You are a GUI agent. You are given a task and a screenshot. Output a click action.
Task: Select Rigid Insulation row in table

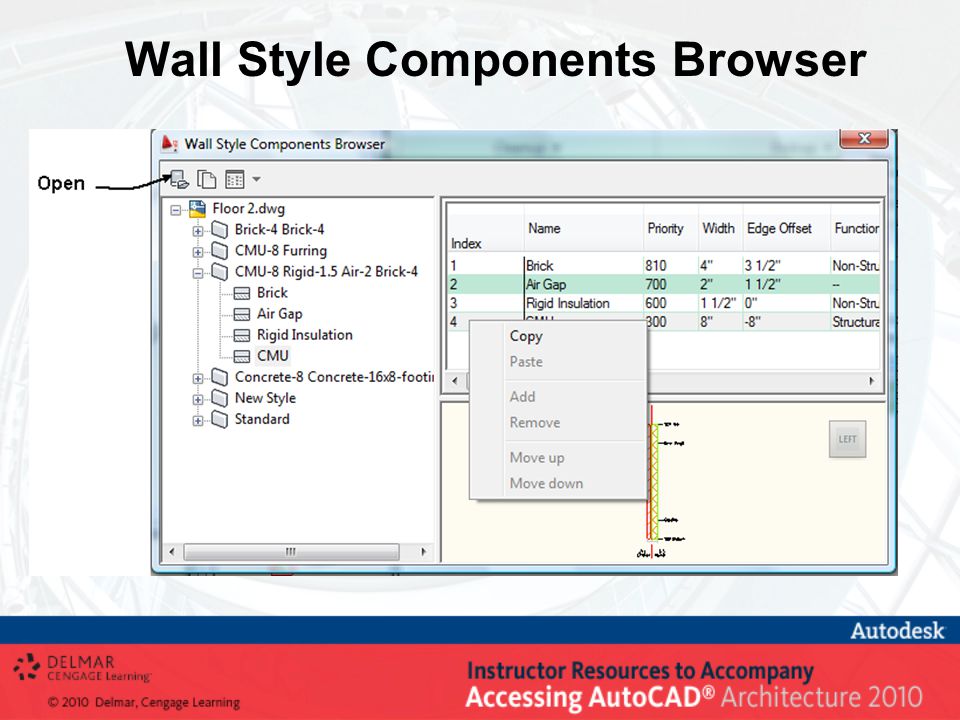pos(664,303)
